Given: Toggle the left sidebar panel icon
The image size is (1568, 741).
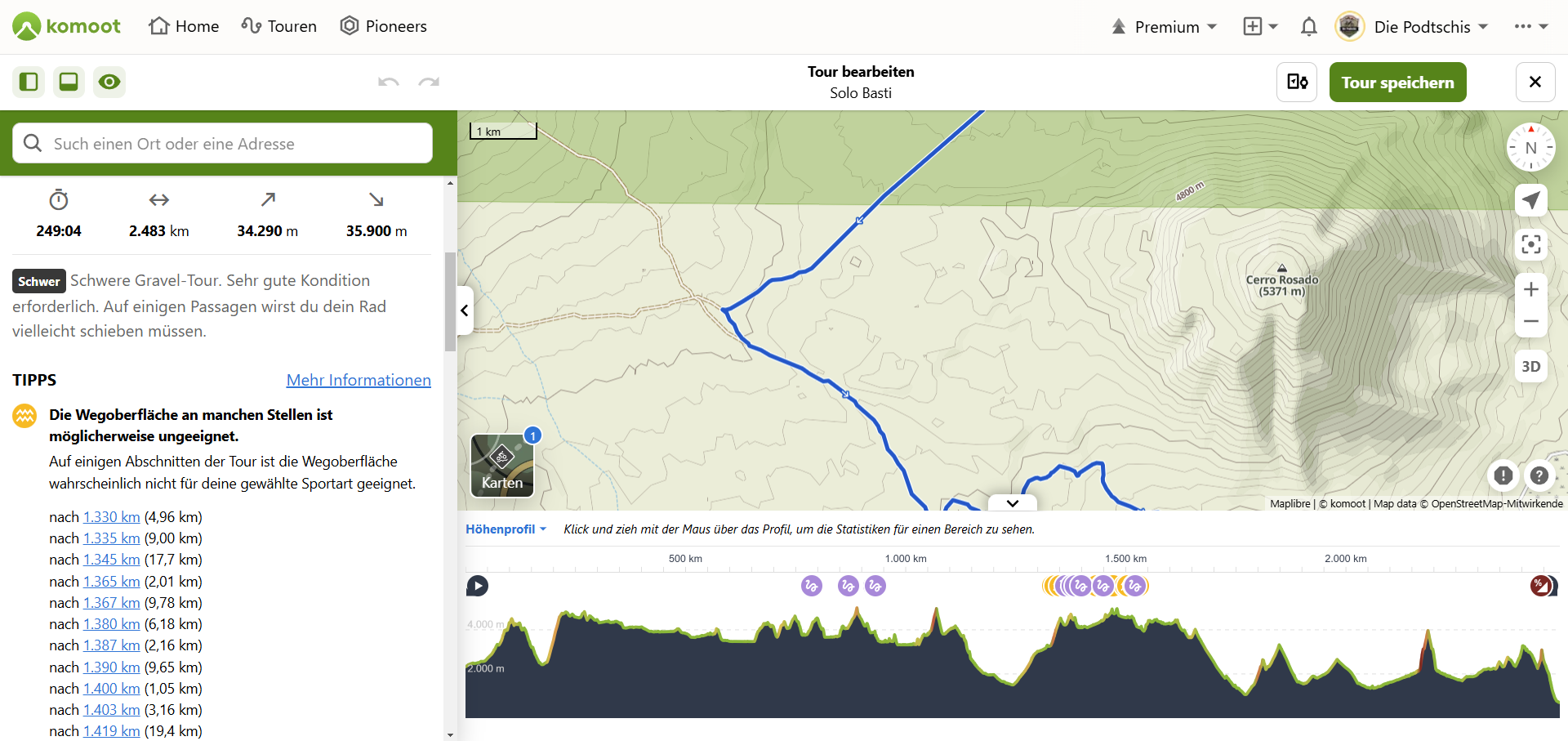Looking at the screenshot, I should tap(29, 82).
